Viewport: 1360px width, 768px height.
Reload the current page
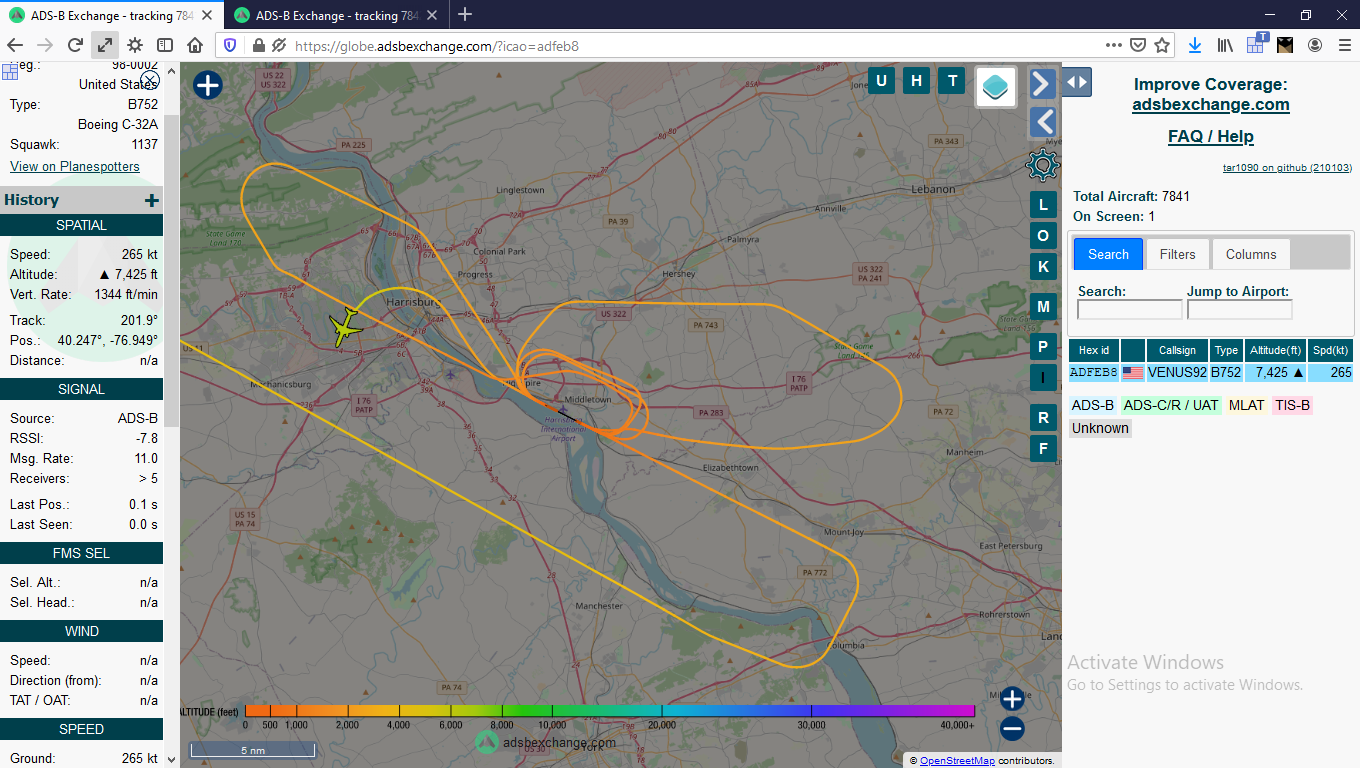click(75, 45)
